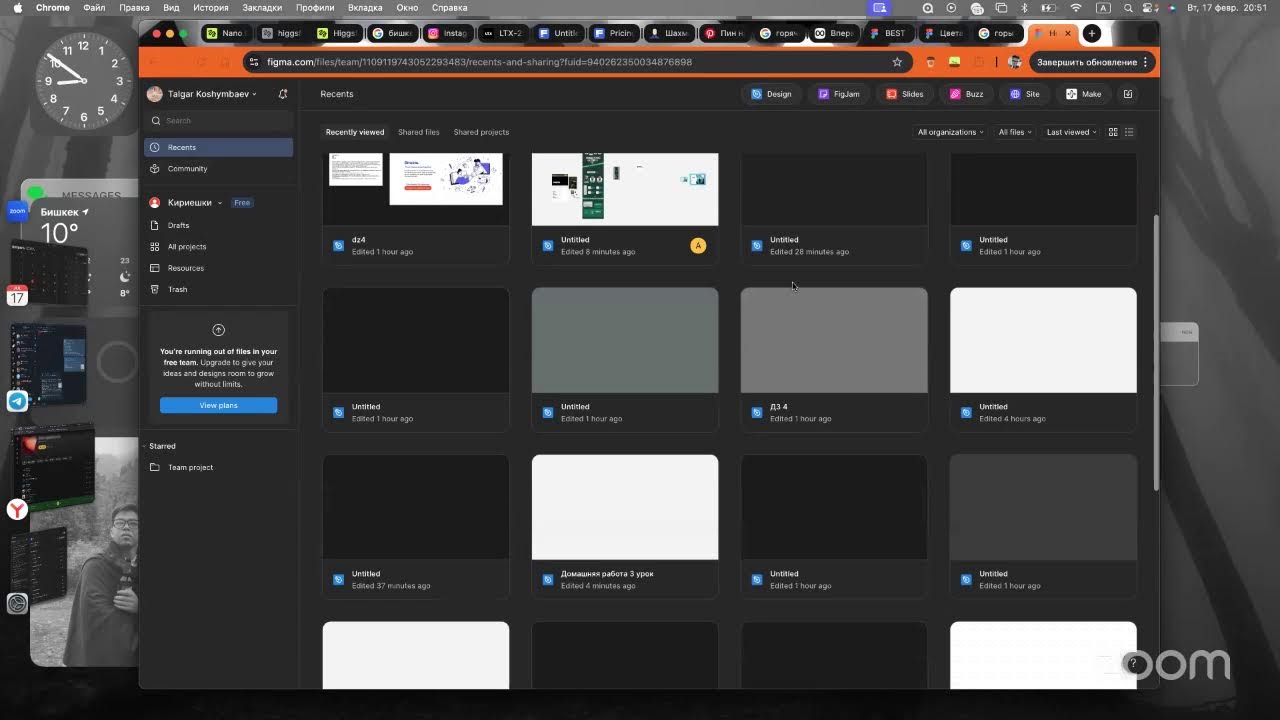Click the Chrome three-dot menu icon
Screen dimensions: 1280x720
click(1145, 62)
